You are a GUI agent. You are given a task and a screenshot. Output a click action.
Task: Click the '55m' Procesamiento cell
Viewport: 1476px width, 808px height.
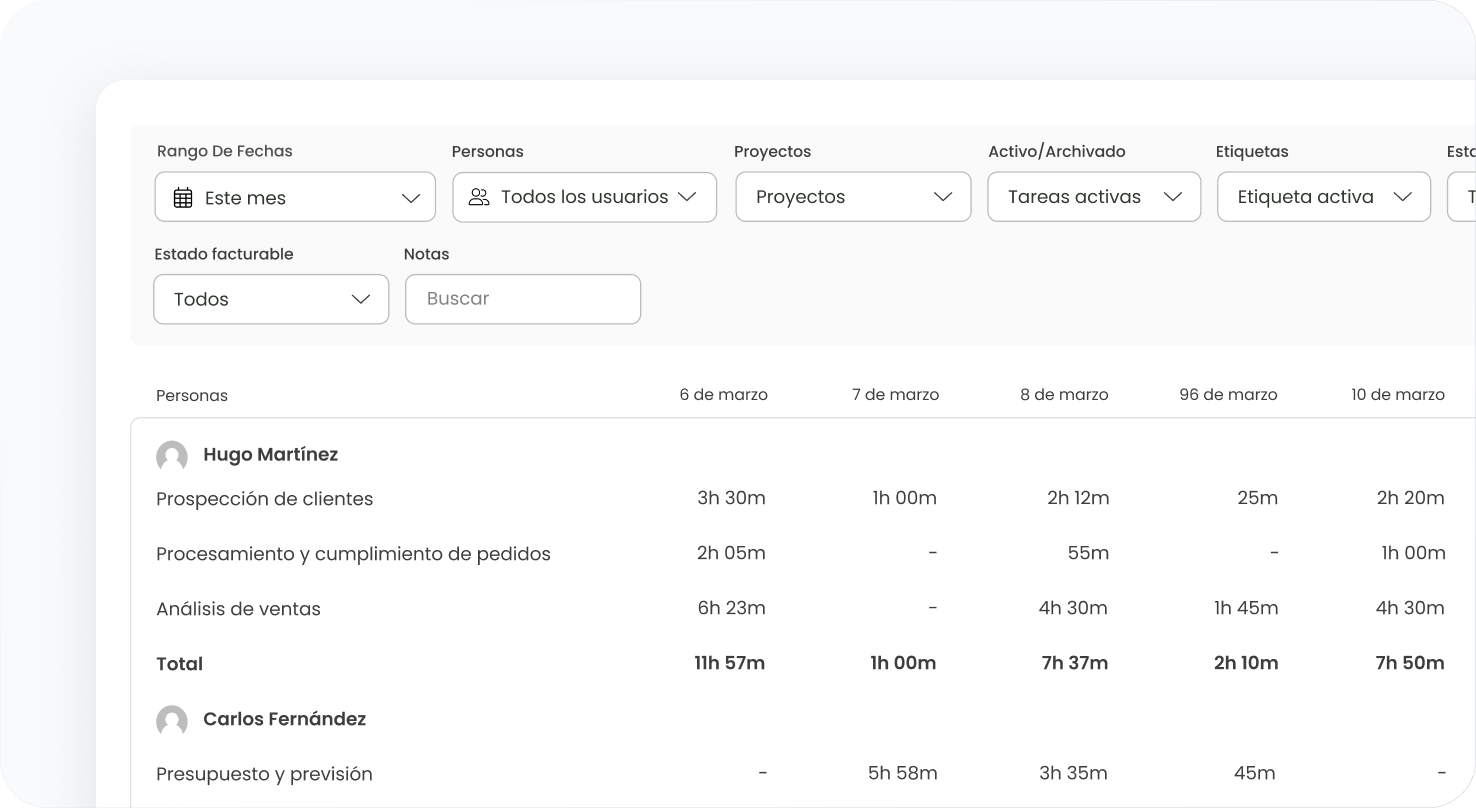[x=1088, y=553]
